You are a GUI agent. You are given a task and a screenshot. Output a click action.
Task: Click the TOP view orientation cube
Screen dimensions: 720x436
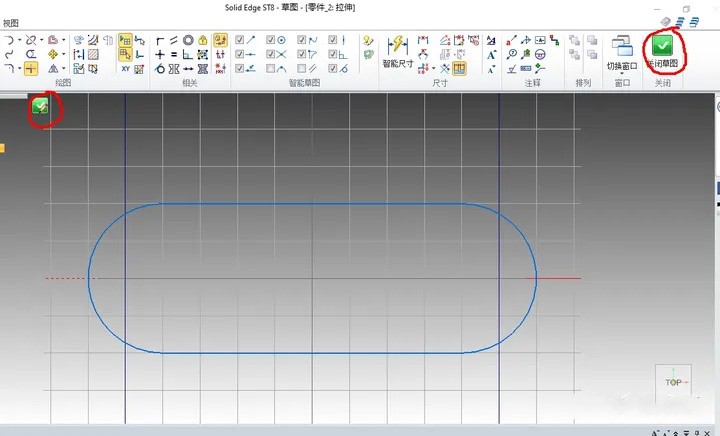673,382
